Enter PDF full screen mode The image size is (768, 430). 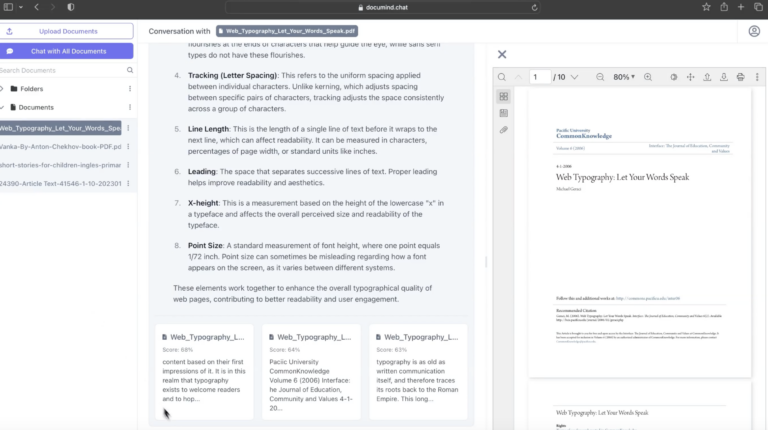coord(691,77)
